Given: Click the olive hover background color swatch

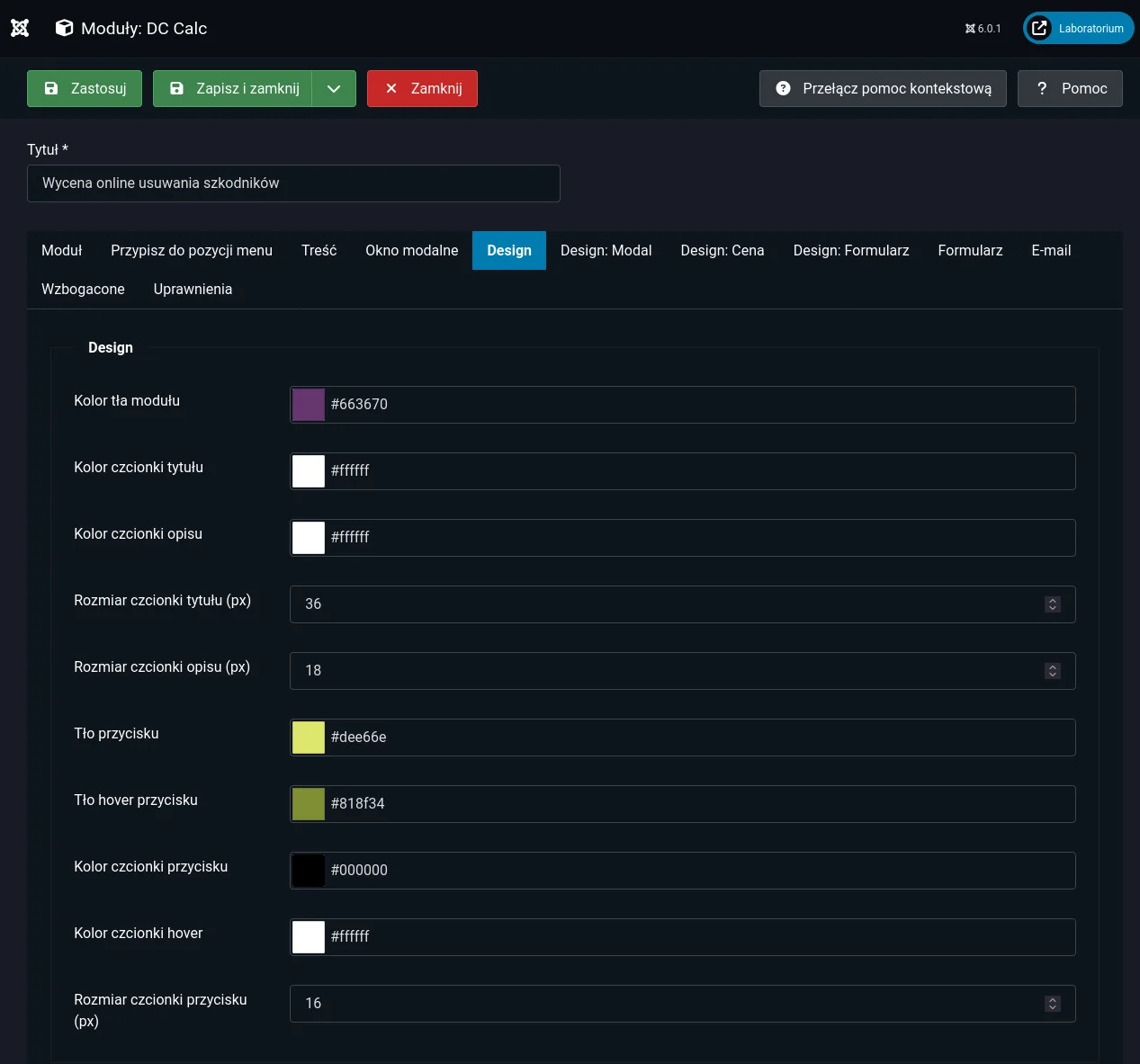Looking at the screenshot, I should click(309, 804).
